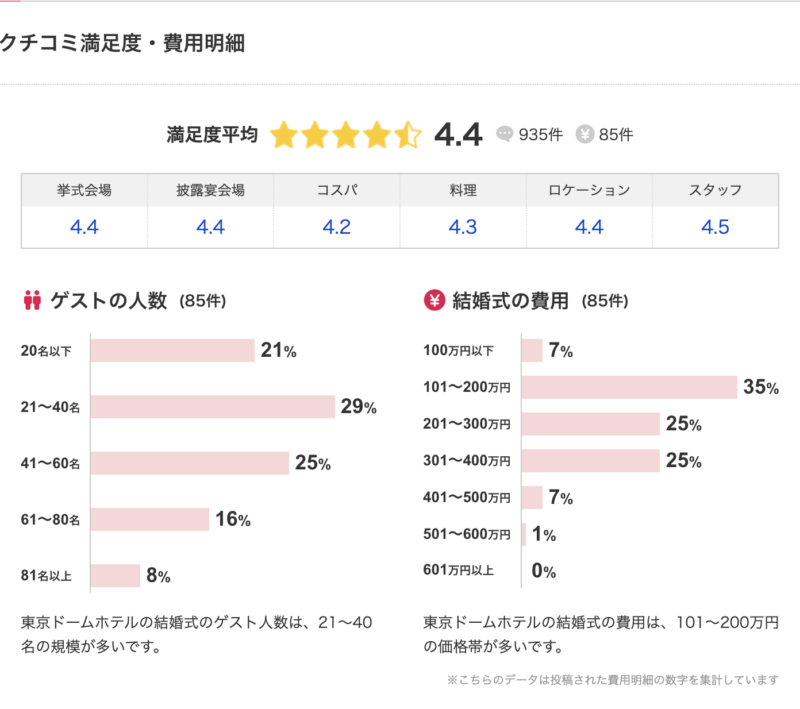
Task: Click the スタッフ column header
Action: pos(715,190)
